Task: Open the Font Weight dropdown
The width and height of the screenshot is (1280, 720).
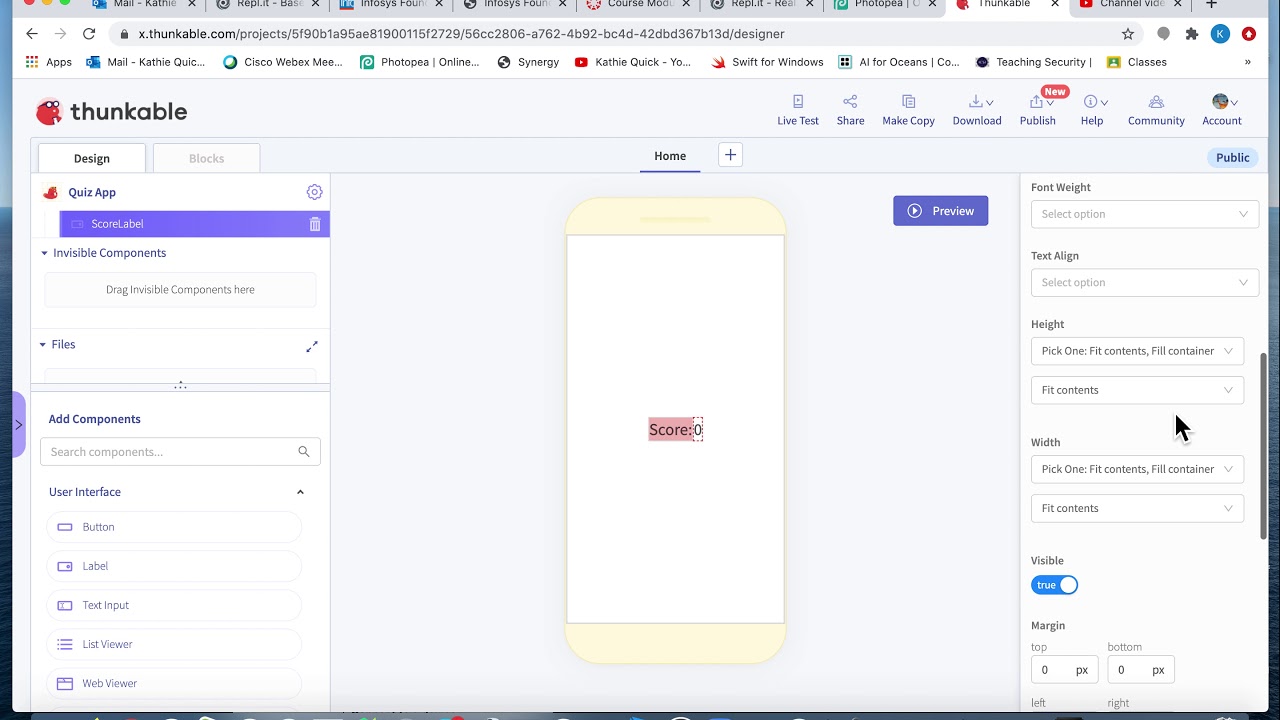Action: pyautogui.click(x=1145, y=214)
